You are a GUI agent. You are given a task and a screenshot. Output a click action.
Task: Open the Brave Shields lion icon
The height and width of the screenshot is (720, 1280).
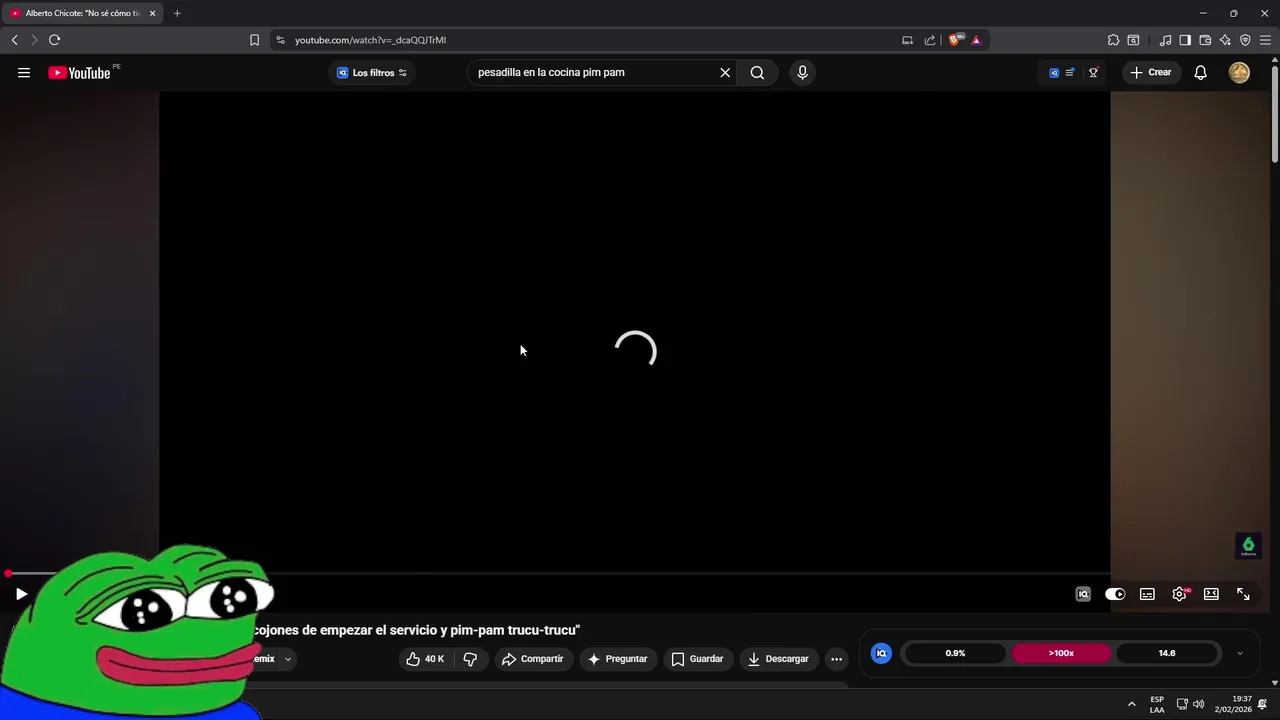point(955,40)
